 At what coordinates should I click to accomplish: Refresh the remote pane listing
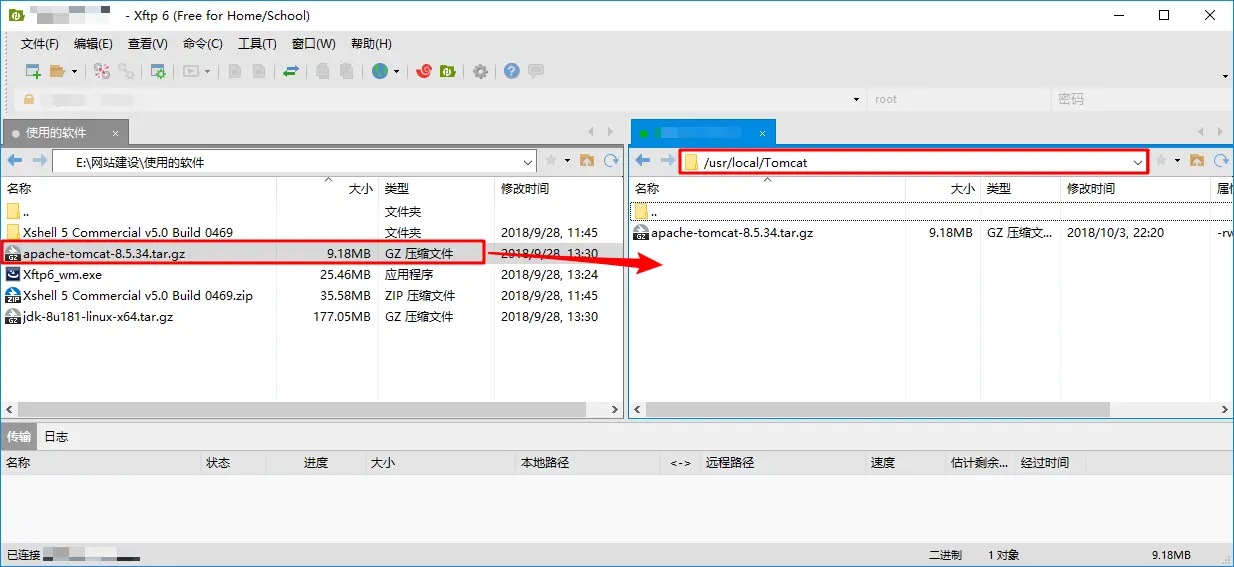point(1221,161)
